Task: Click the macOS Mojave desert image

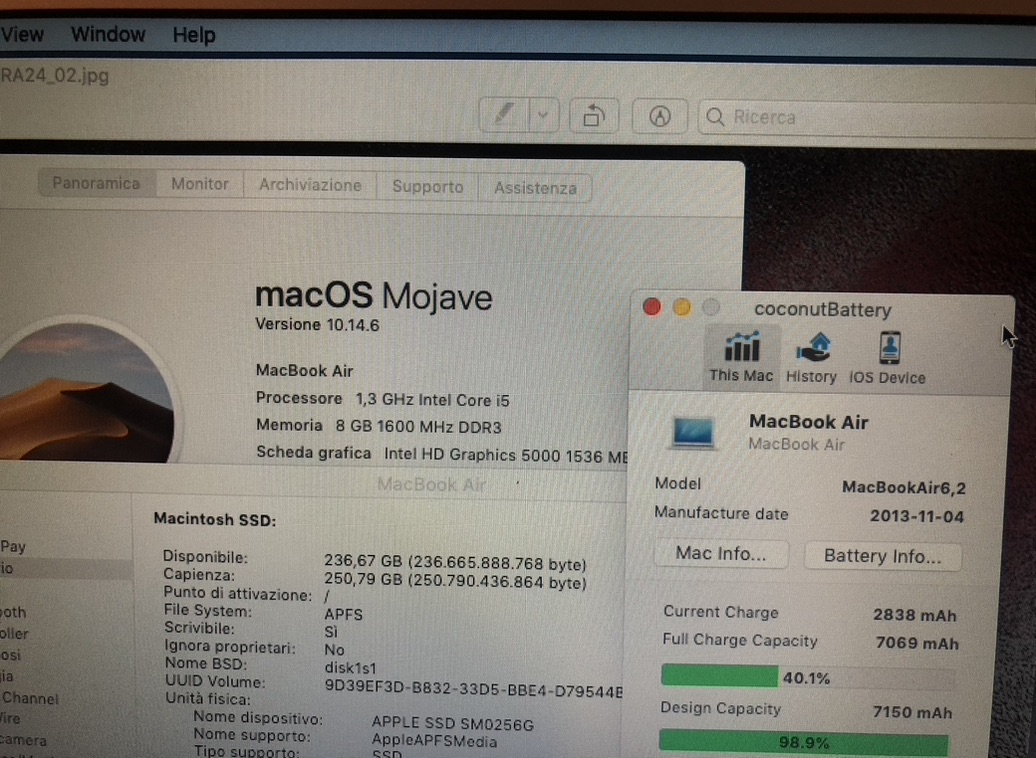Action: click(x=87, y=391)
